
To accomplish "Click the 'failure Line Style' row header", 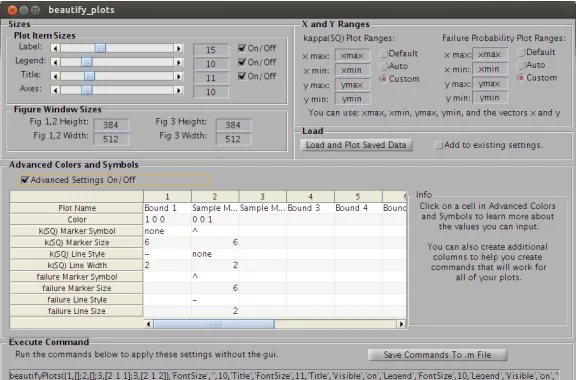I will tap(77, 300).
